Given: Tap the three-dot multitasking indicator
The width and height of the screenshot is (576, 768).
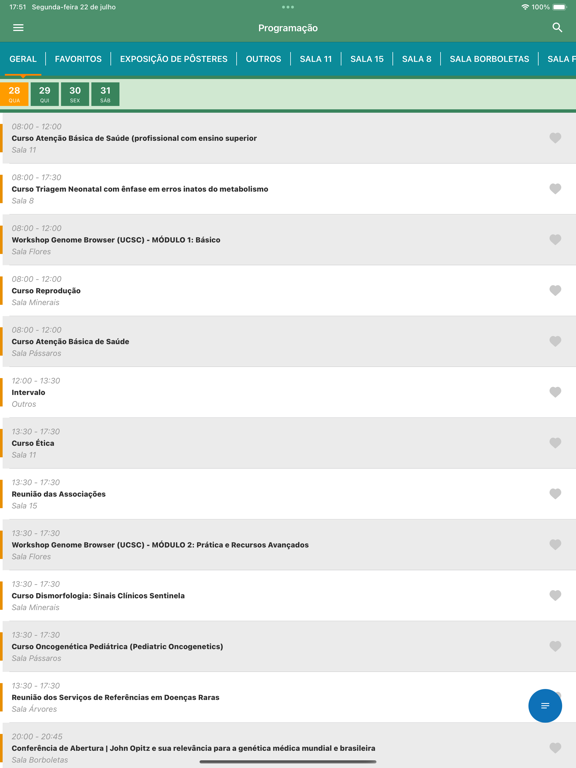Looking at the screenshot, I should coord(288,7).
